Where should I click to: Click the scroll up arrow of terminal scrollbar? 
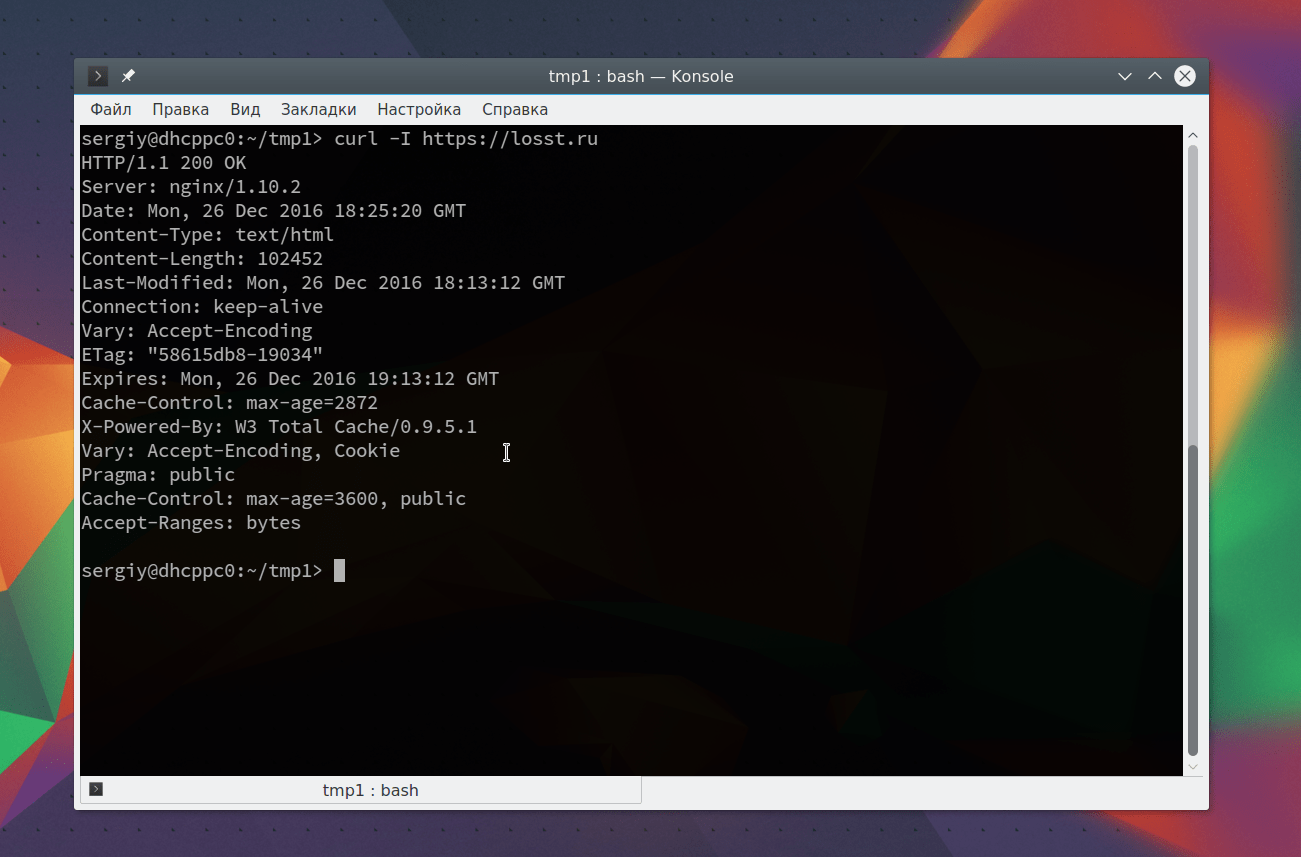click(1192, 135)
